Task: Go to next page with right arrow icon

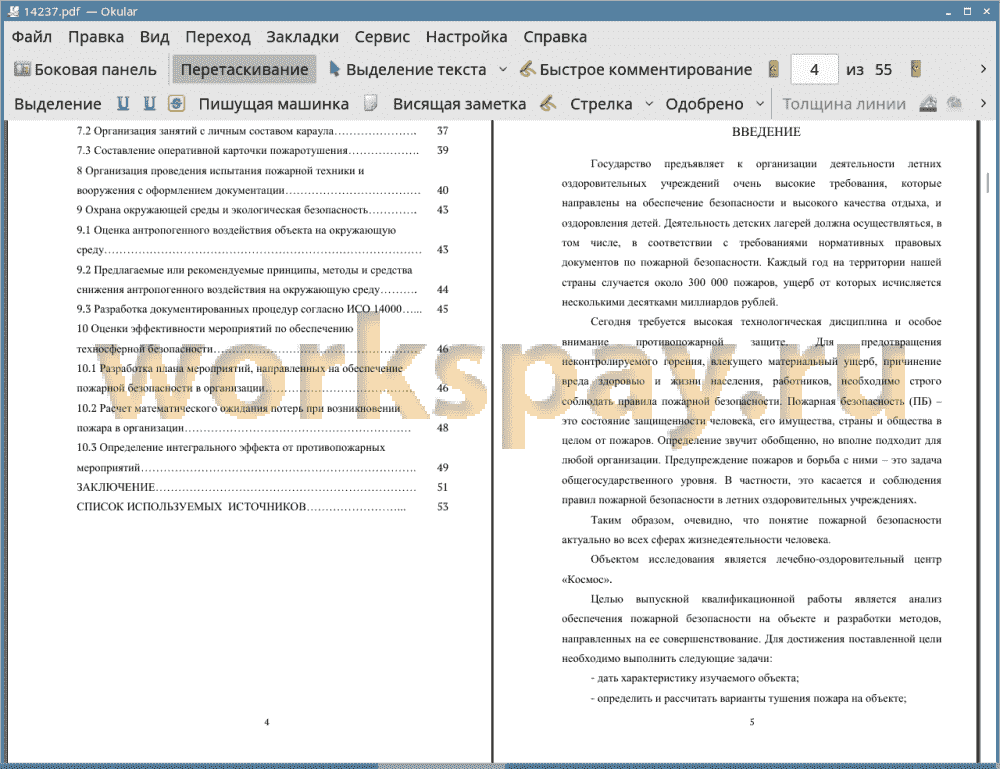Action: pyautogui.click(x=916, y=69)
